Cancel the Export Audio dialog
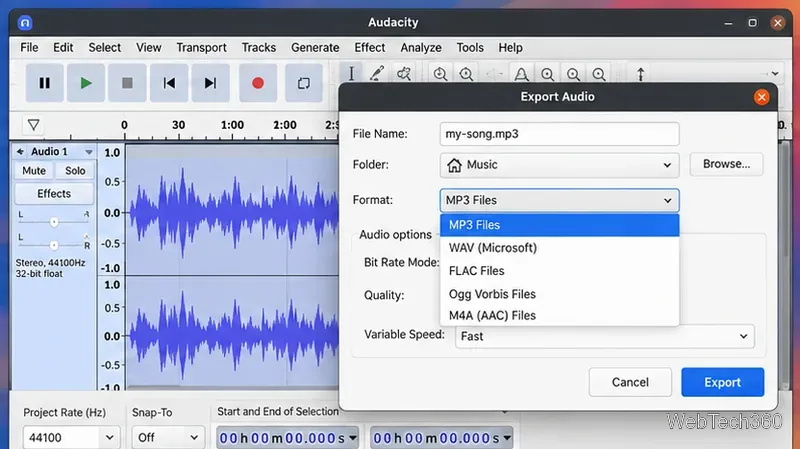Screen dimensions: 800x449 630,382
